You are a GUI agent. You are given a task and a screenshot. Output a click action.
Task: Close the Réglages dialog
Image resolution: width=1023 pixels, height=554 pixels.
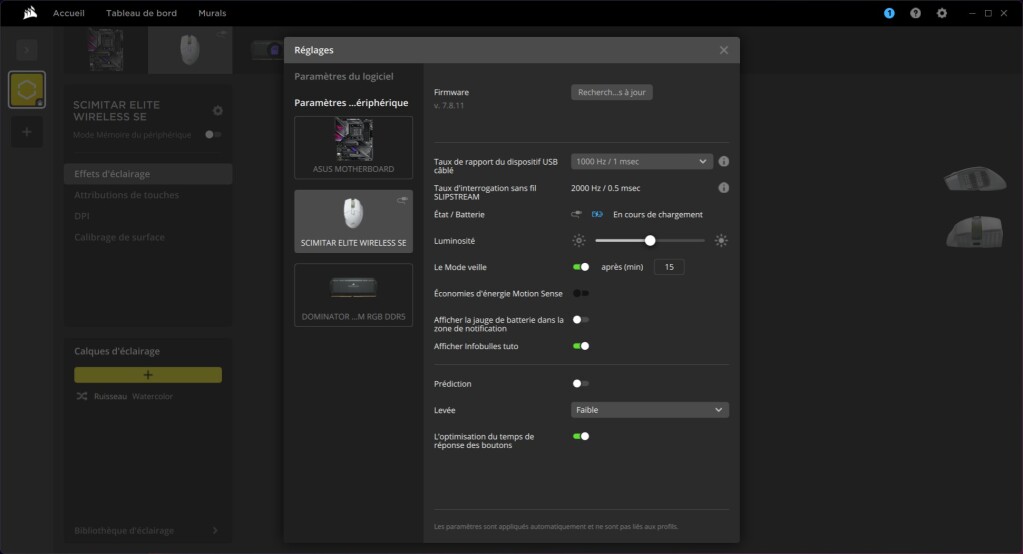[x=724, y=50]
